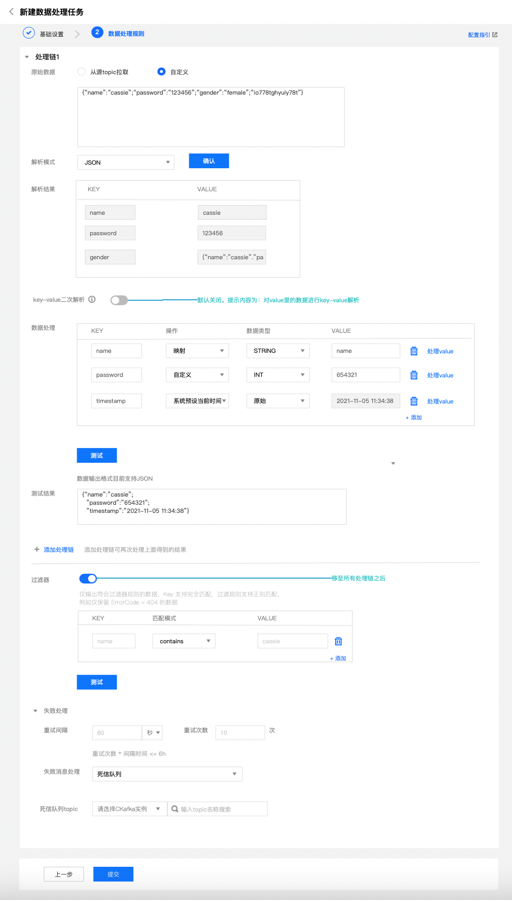Screen dimensions: 512x901
Task: Open the JSON 解析模式 dropdown
Action: (126, 163)
